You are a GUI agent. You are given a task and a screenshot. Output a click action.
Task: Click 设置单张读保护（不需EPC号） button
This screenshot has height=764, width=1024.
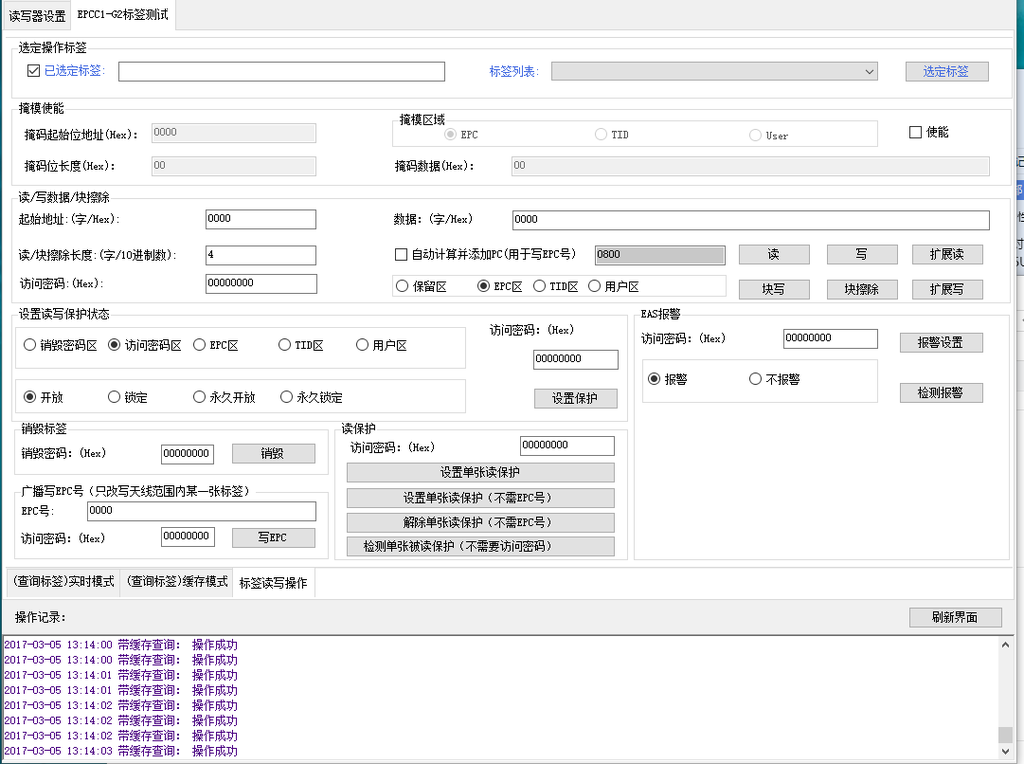point(481,498)
